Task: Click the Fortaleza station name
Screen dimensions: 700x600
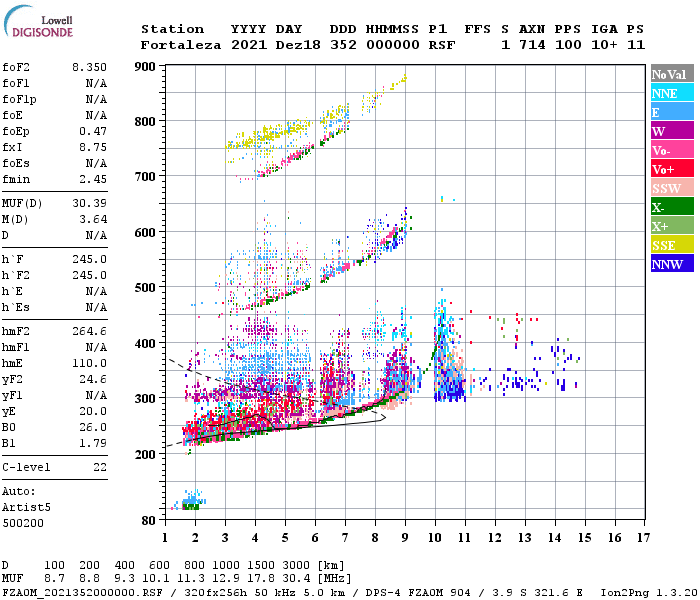Action: [x=181, y=45]
